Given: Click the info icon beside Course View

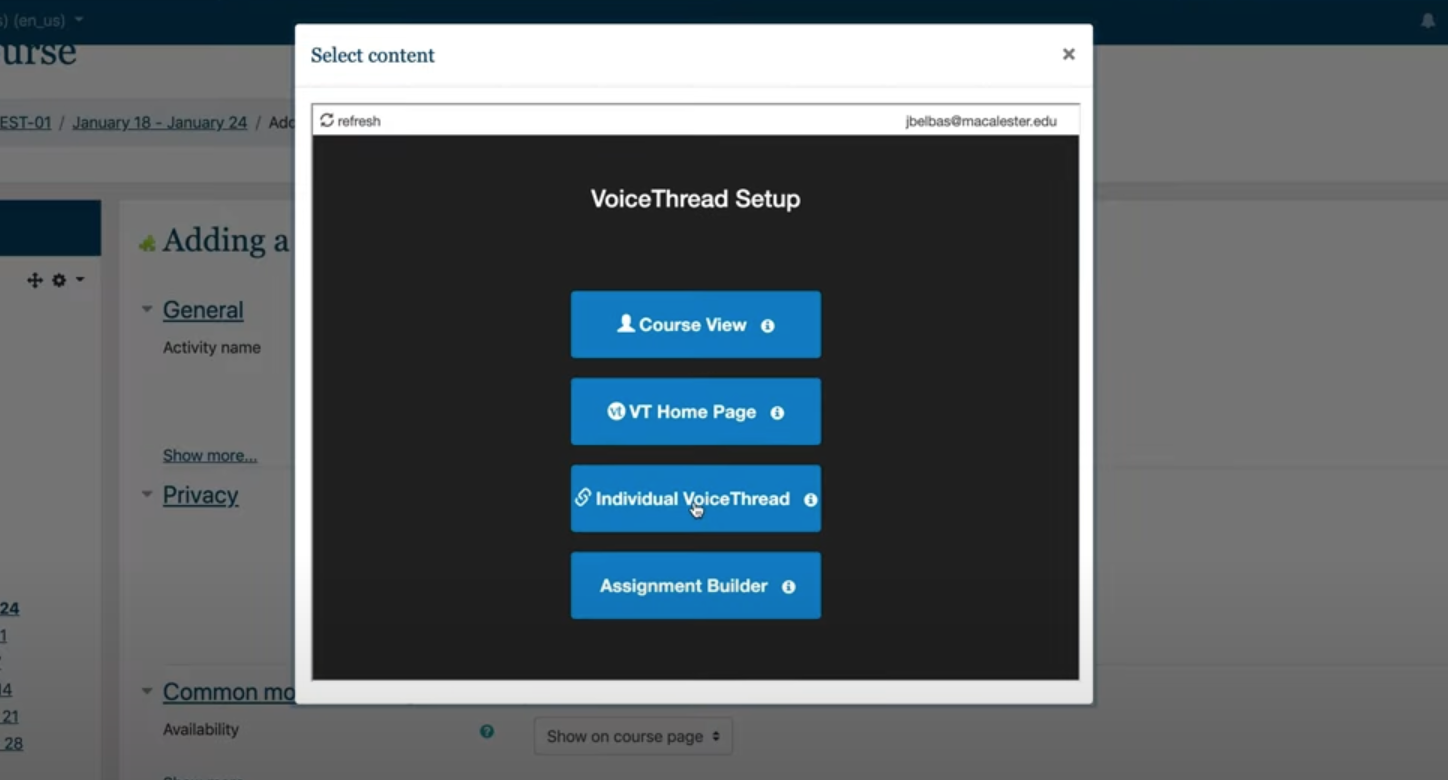Looking at the screenshot, I should coord(767,326).
